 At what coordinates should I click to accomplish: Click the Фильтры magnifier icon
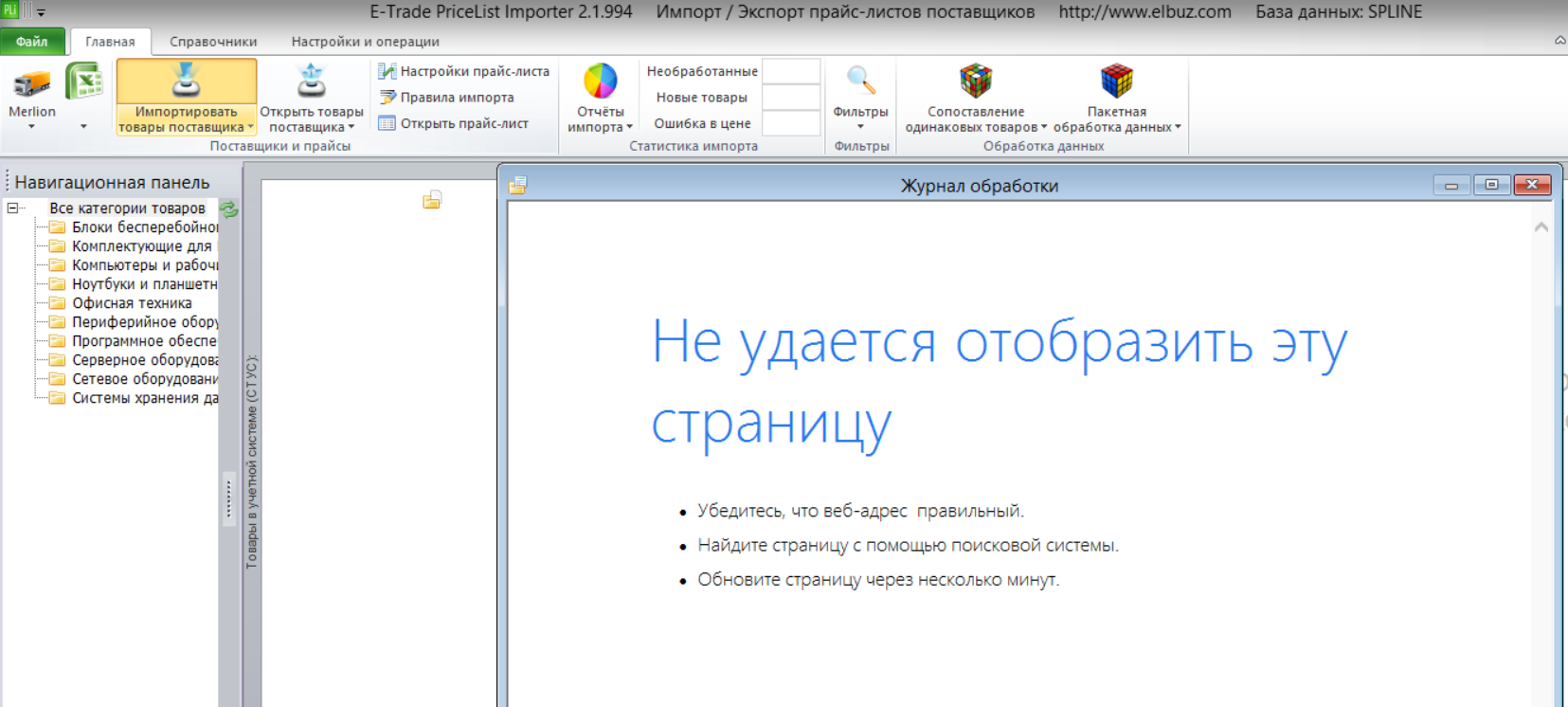[860, 82]
